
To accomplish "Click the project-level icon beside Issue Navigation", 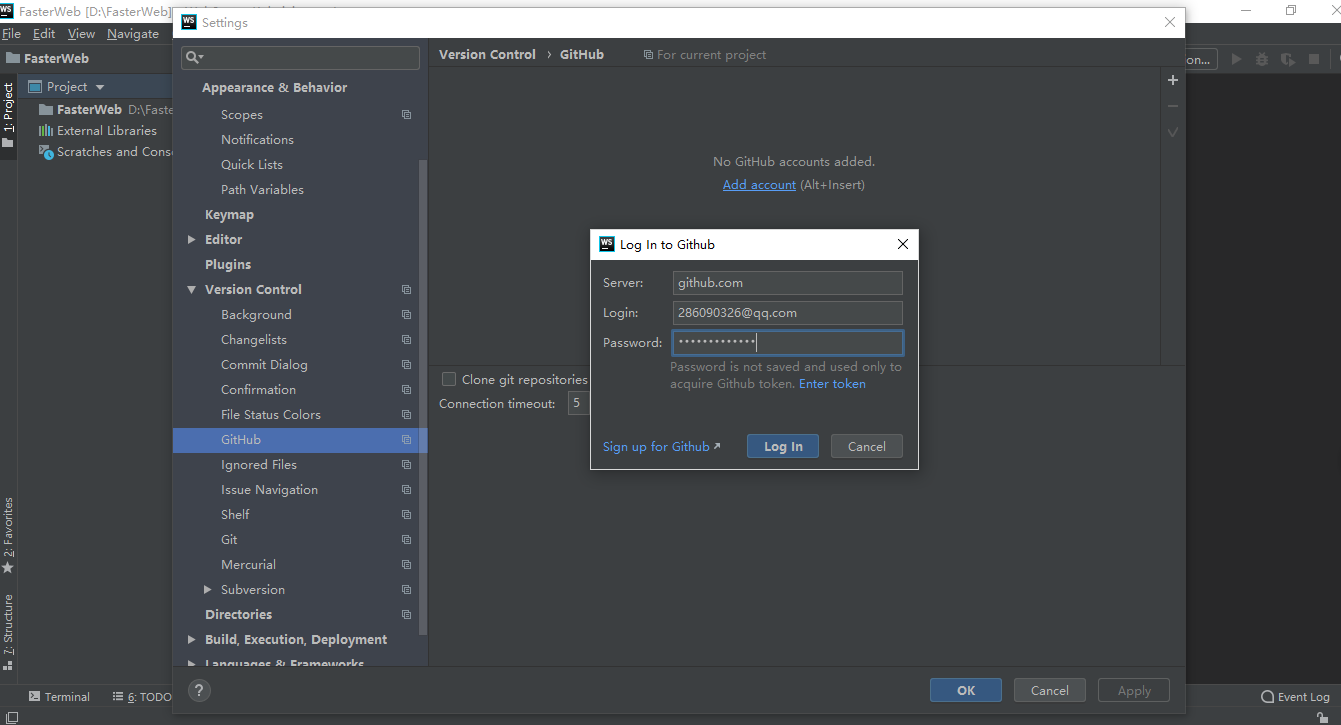I will coord(406,490).
